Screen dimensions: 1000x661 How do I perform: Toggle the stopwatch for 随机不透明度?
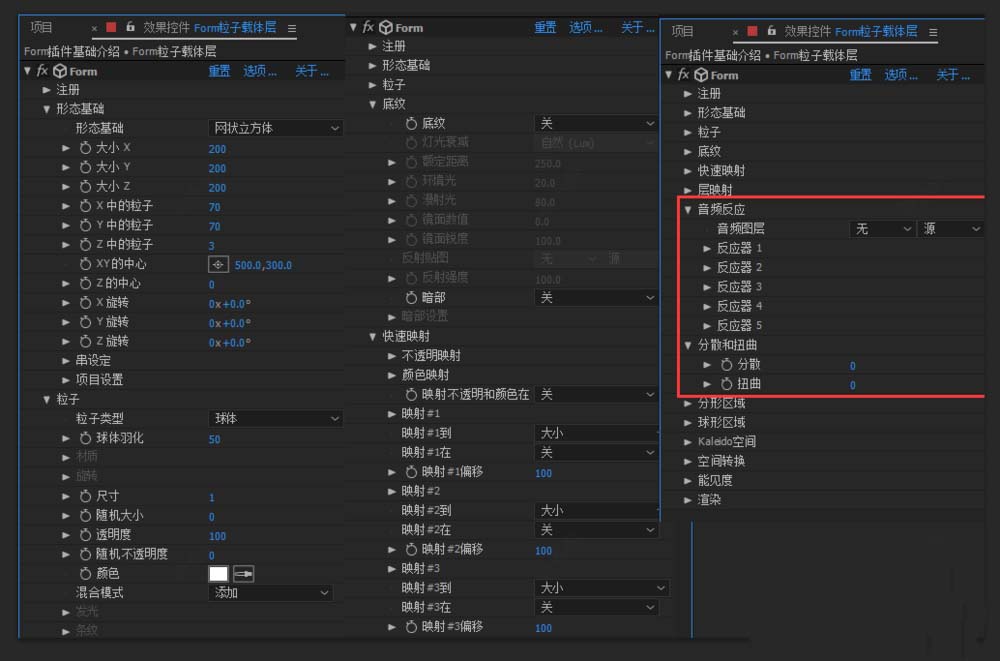85,554
